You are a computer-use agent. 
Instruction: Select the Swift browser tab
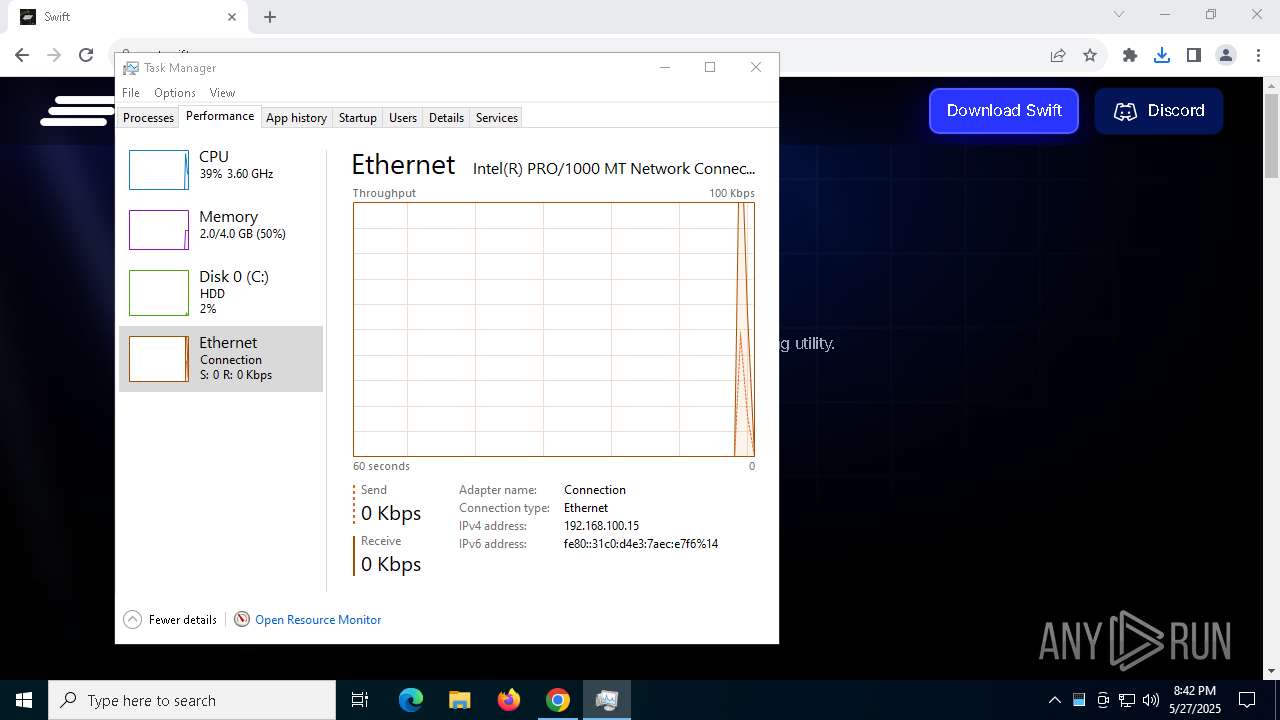click(x=127, y=18)
